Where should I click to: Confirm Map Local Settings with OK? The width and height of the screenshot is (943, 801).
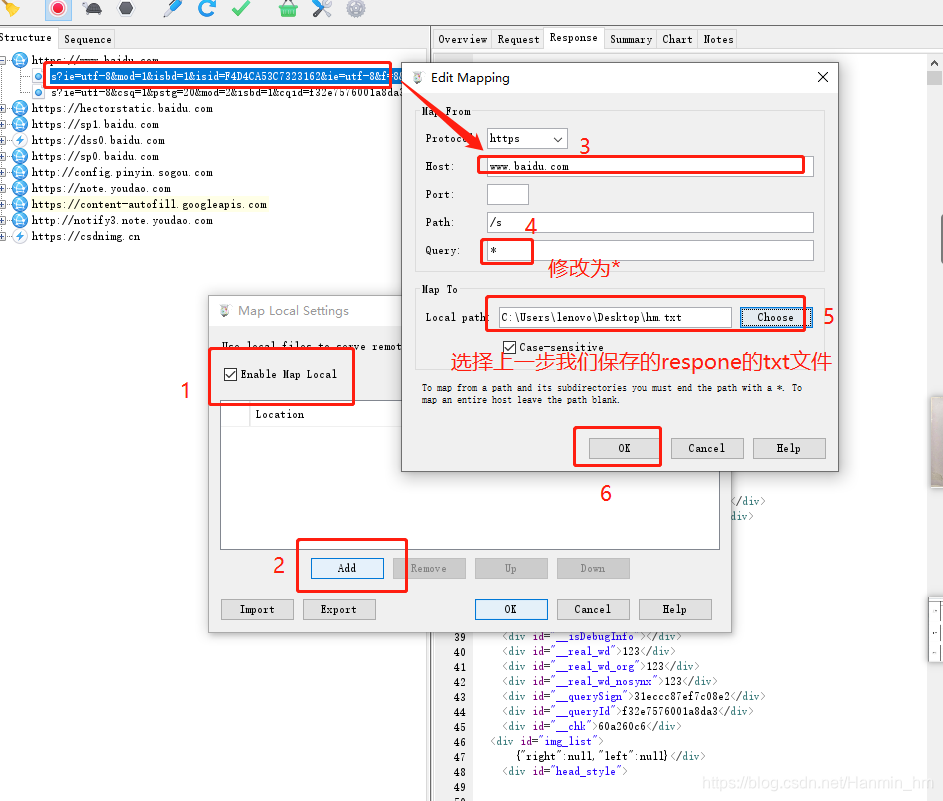(511, 609)
